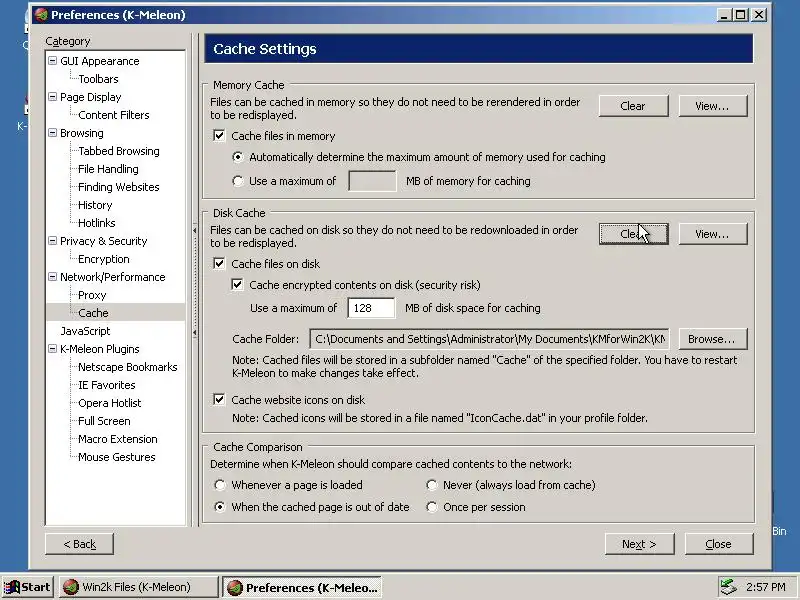Image resolution: width=800 pixels, height=600 pixels.
Task: Select Hotlinks in the category tree
Action: [96, 223]
